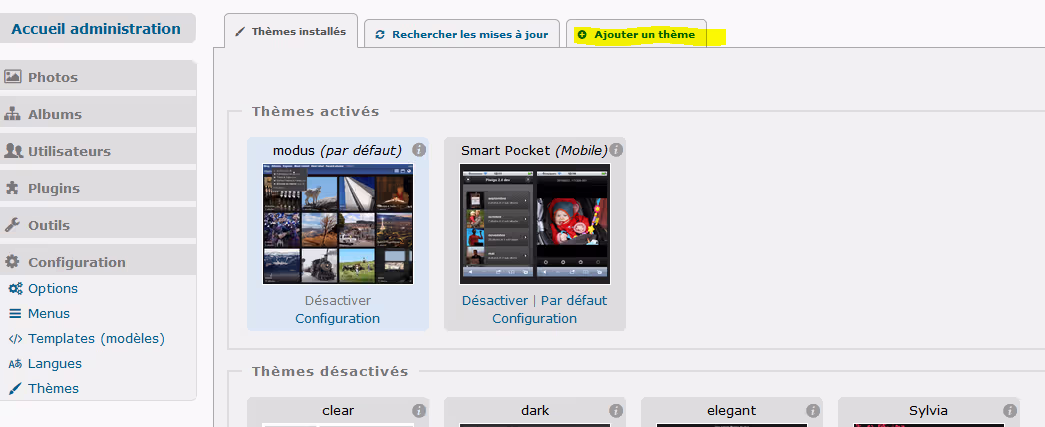Set Smart Pocket as Par défaut
1045x427 pixels.
[x=574, y=300]
